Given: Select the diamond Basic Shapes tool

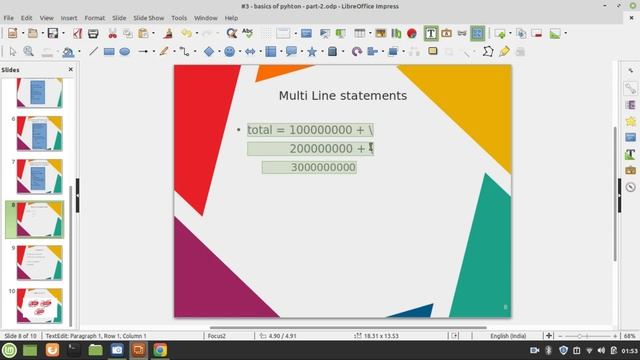Looking at the screenshot, I should tap(209, 51).
